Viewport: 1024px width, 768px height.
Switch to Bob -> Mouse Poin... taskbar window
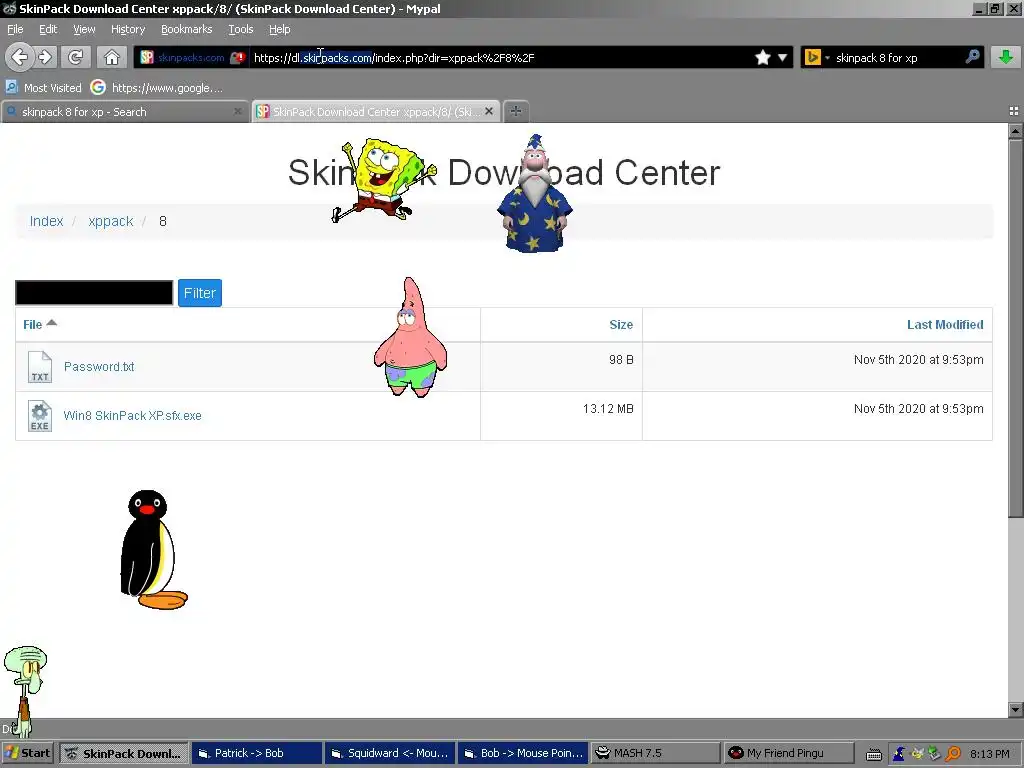click(x=522, y=753)
